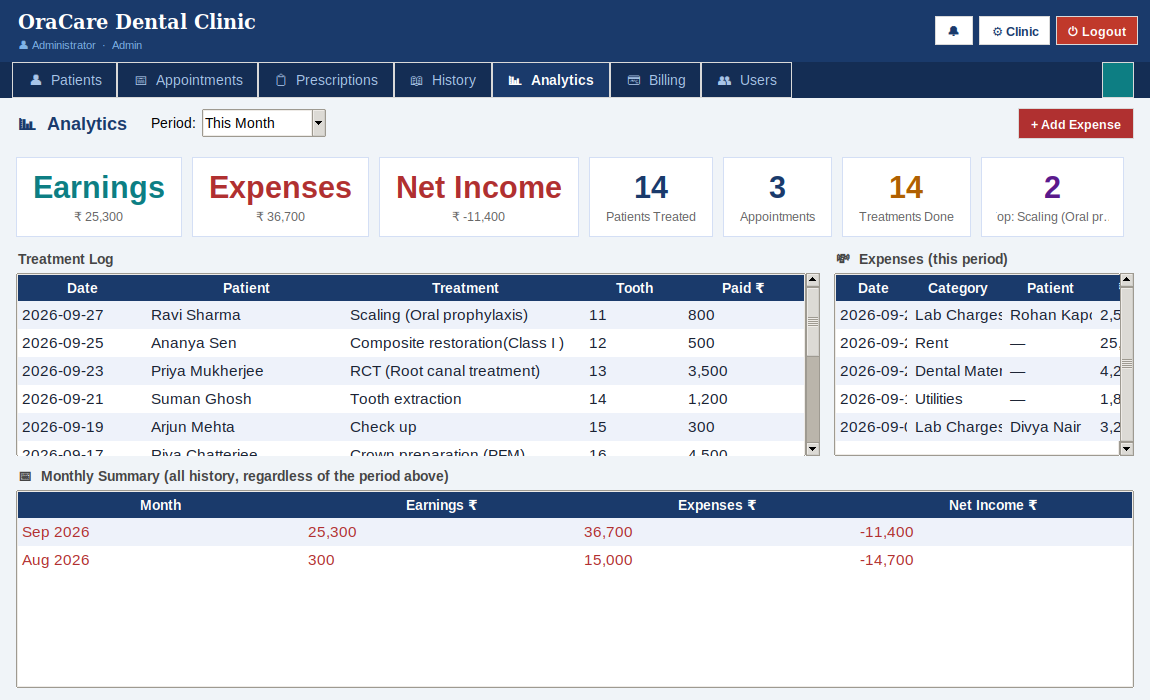Click the Paid ₹ column header
This screenshot has height=700, width=1150.
[743, 288]
